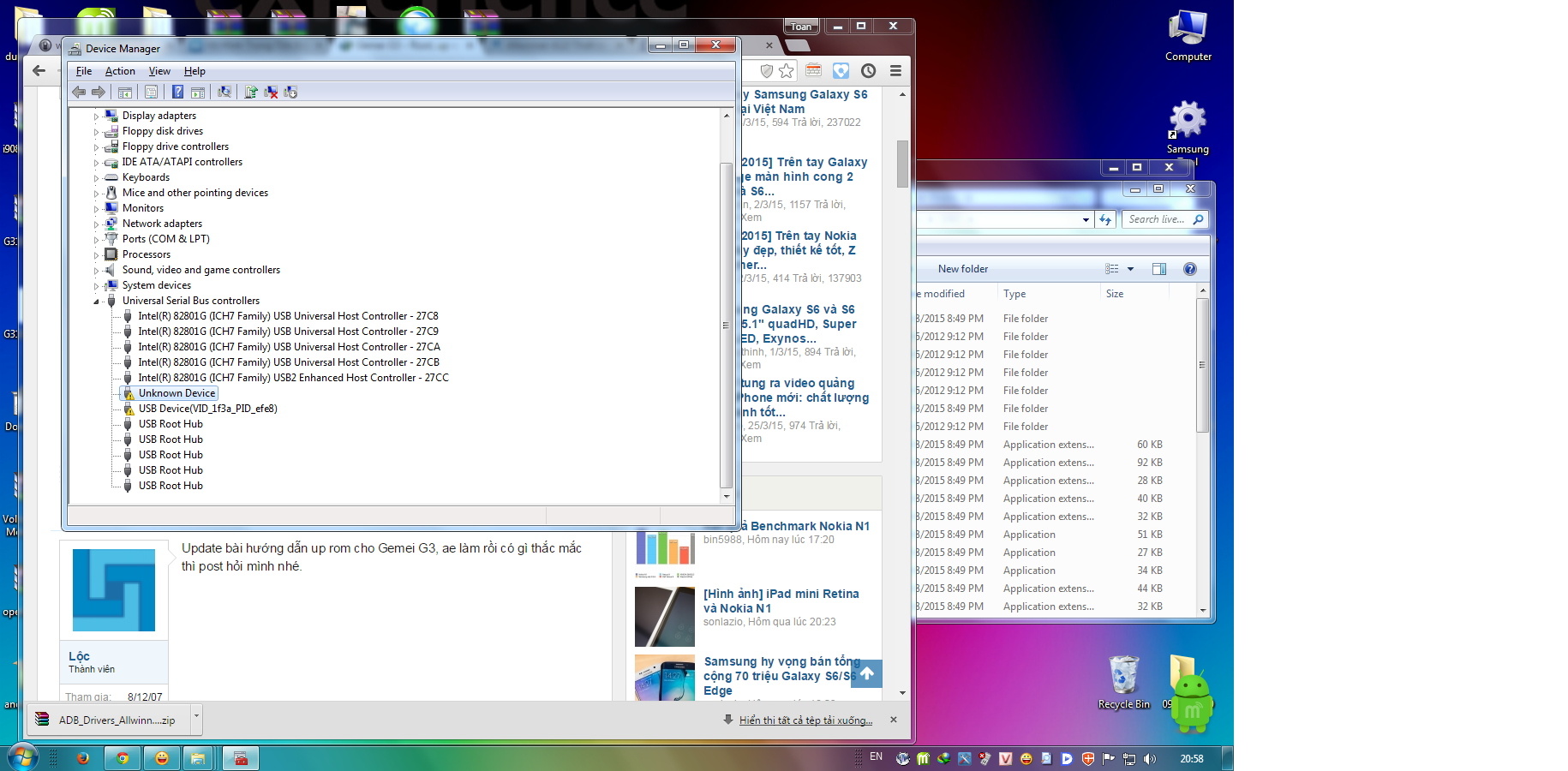Viewport: 1568px width, 771px height.
Task: Open the File menu in Device Manager
Action: 84,71
